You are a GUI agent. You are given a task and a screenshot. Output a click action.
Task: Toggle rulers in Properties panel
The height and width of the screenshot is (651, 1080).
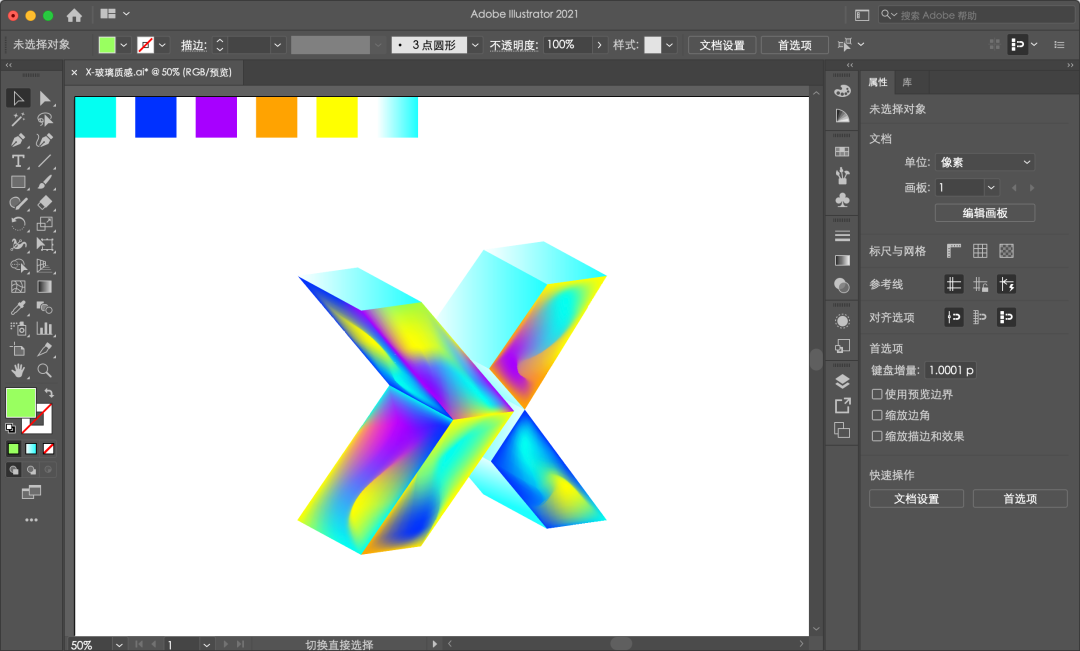click(953, 251)
